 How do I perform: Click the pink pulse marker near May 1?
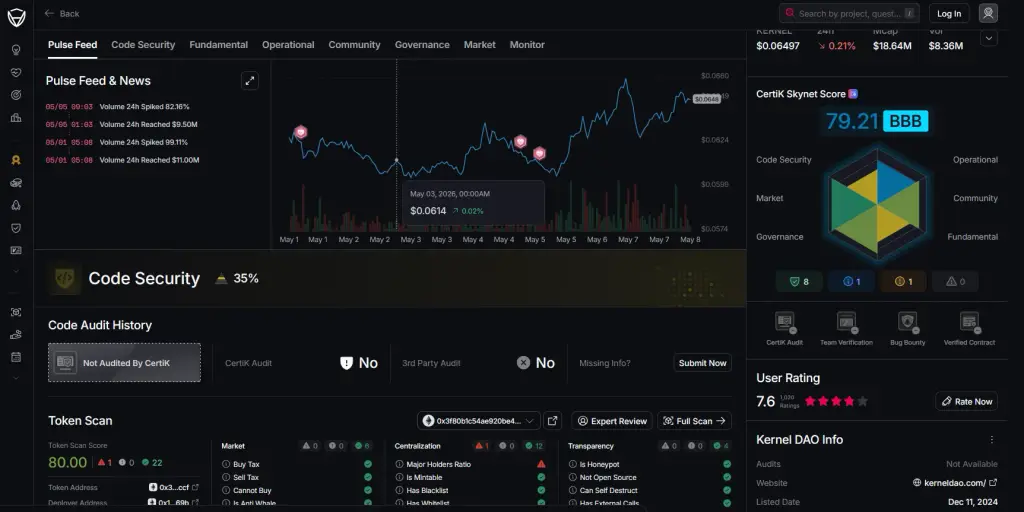pos(300,132)
